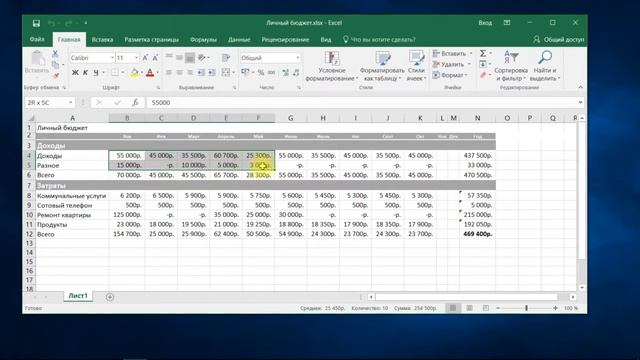Screen dimensions: 640x360
Task: Decrease font size with smaller A icon
Action: click(x=155, y=58)
